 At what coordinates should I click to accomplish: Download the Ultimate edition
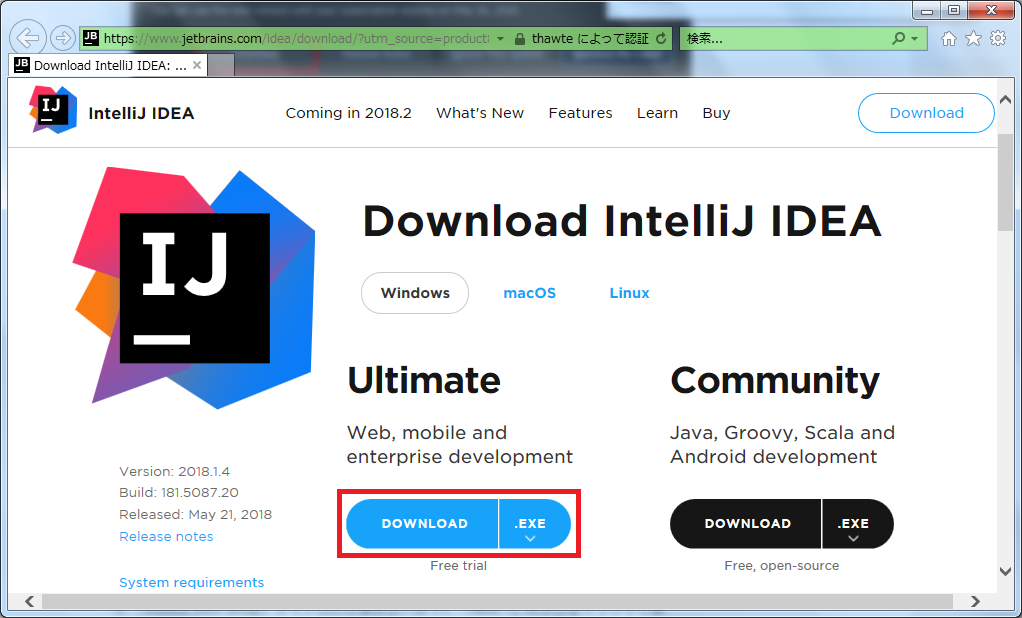(x=422, y=524)
